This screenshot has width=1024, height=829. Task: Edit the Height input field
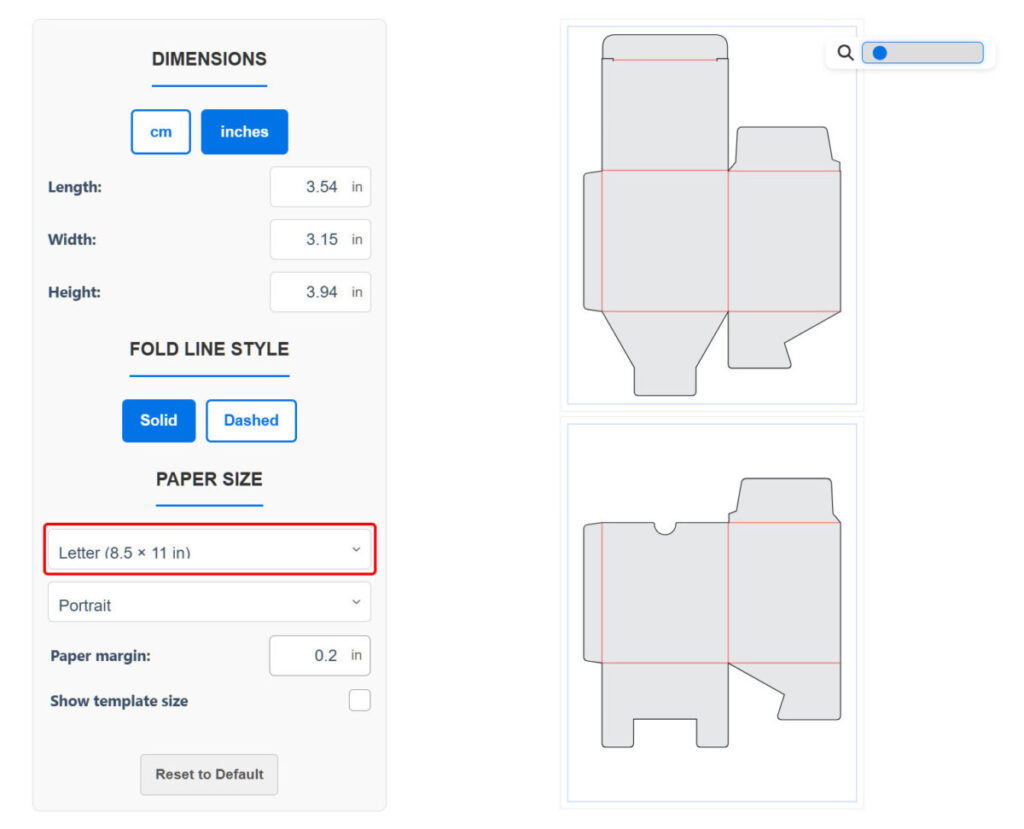[310, 293]
